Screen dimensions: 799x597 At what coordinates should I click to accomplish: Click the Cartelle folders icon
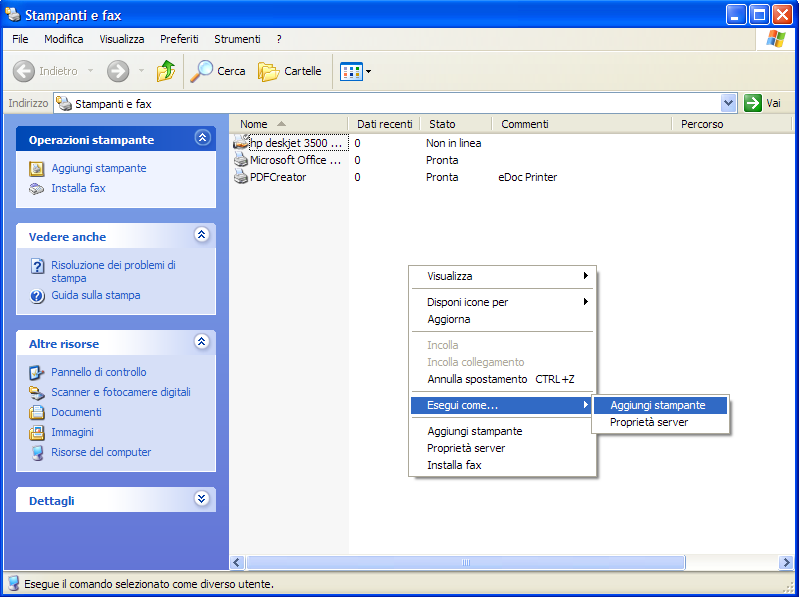pyautogui.click(x=269, y=72)
